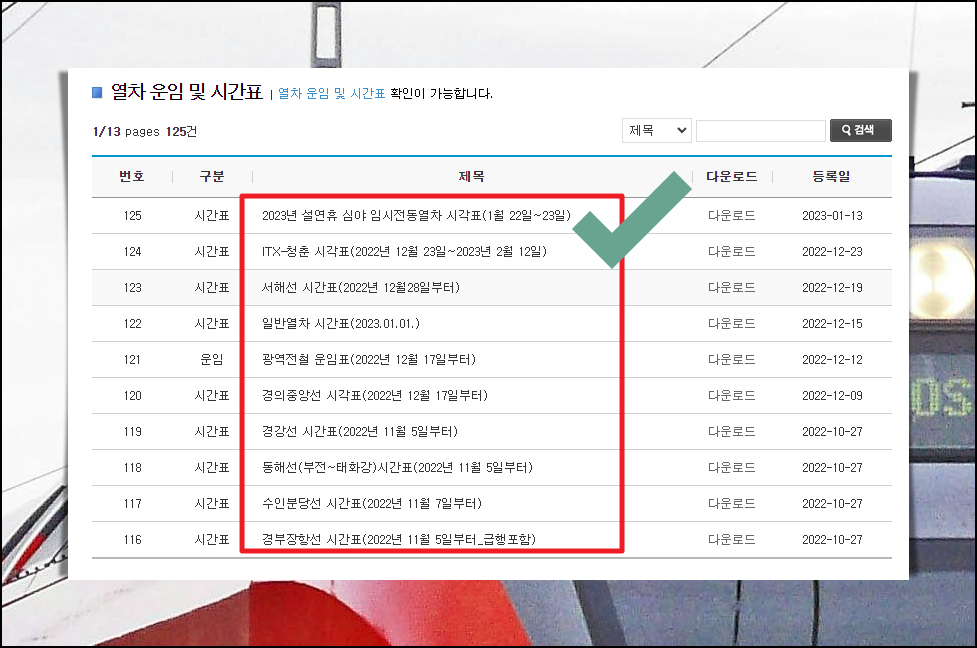Click the 번호 column header

click(132, 176)
